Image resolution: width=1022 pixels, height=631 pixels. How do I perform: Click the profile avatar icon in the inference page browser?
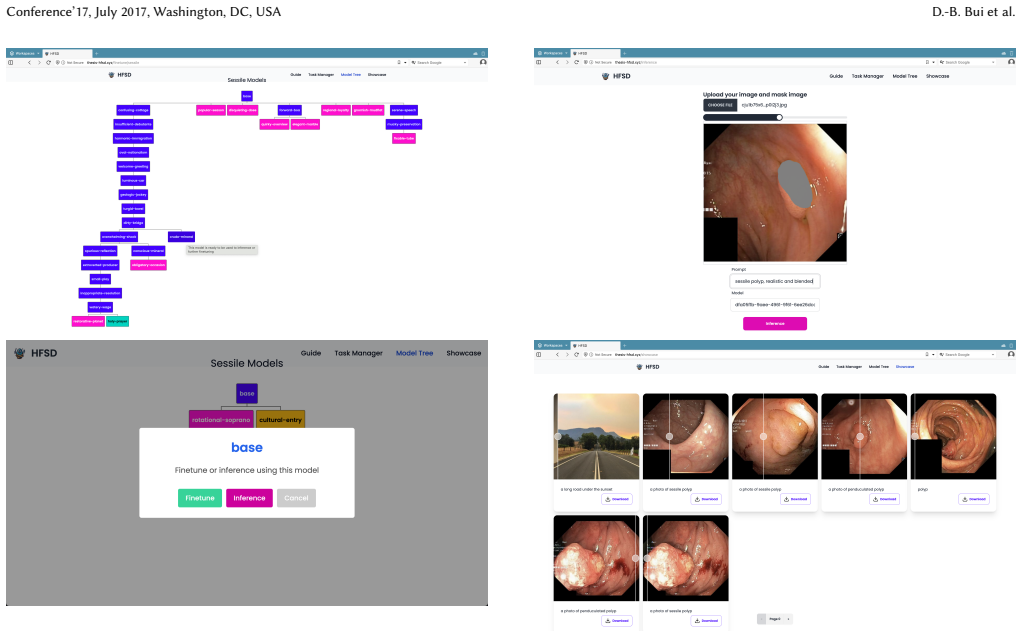click(1011, 63)
